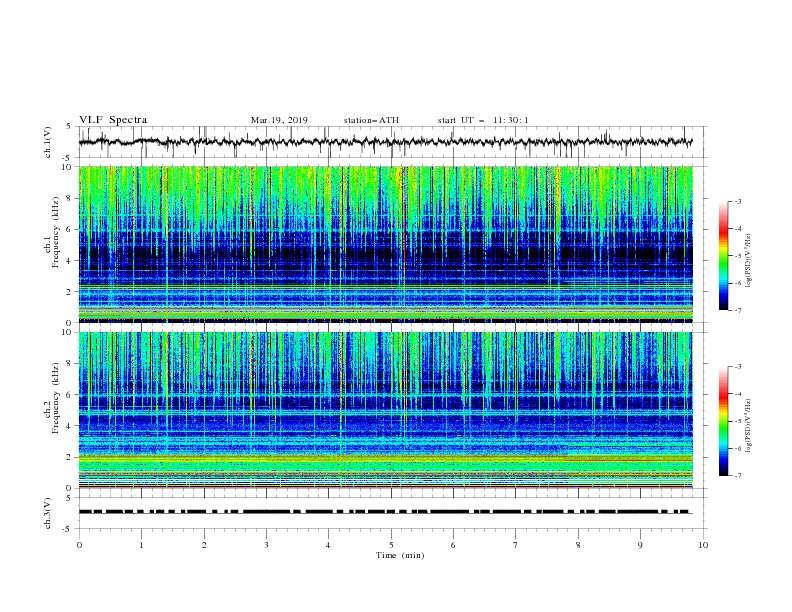Click the ch.1 colorbar "-3" tick label
This screenshot has height=612, width=792.
737,201
